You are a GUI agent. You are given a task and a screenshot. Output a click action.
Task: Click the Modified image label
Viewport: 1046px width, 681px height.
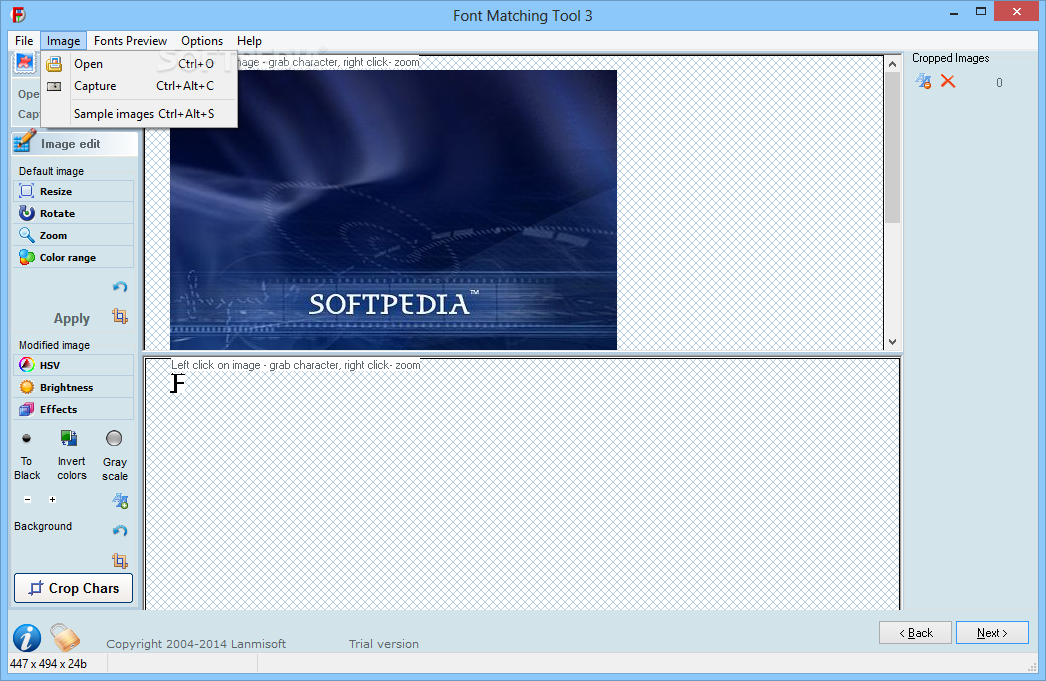pos(54,346)
